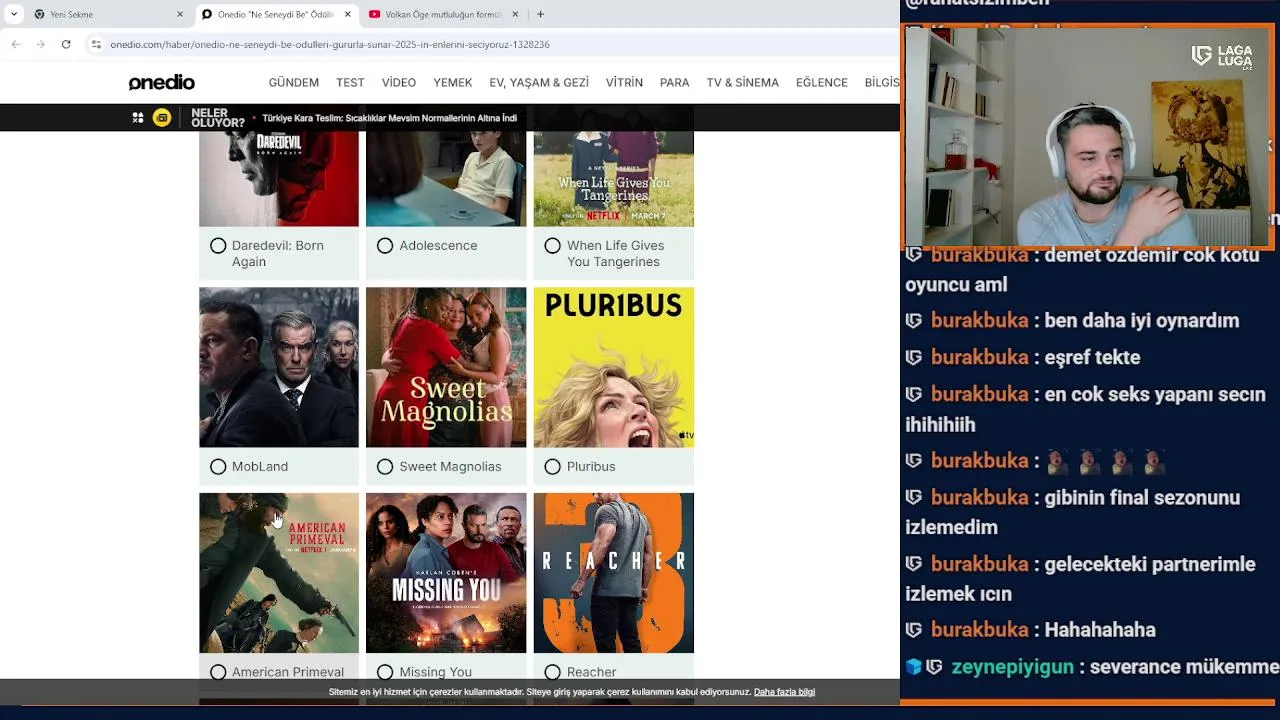Open the TEST menu item
1280x720 pixels.
tap(350, 83)
